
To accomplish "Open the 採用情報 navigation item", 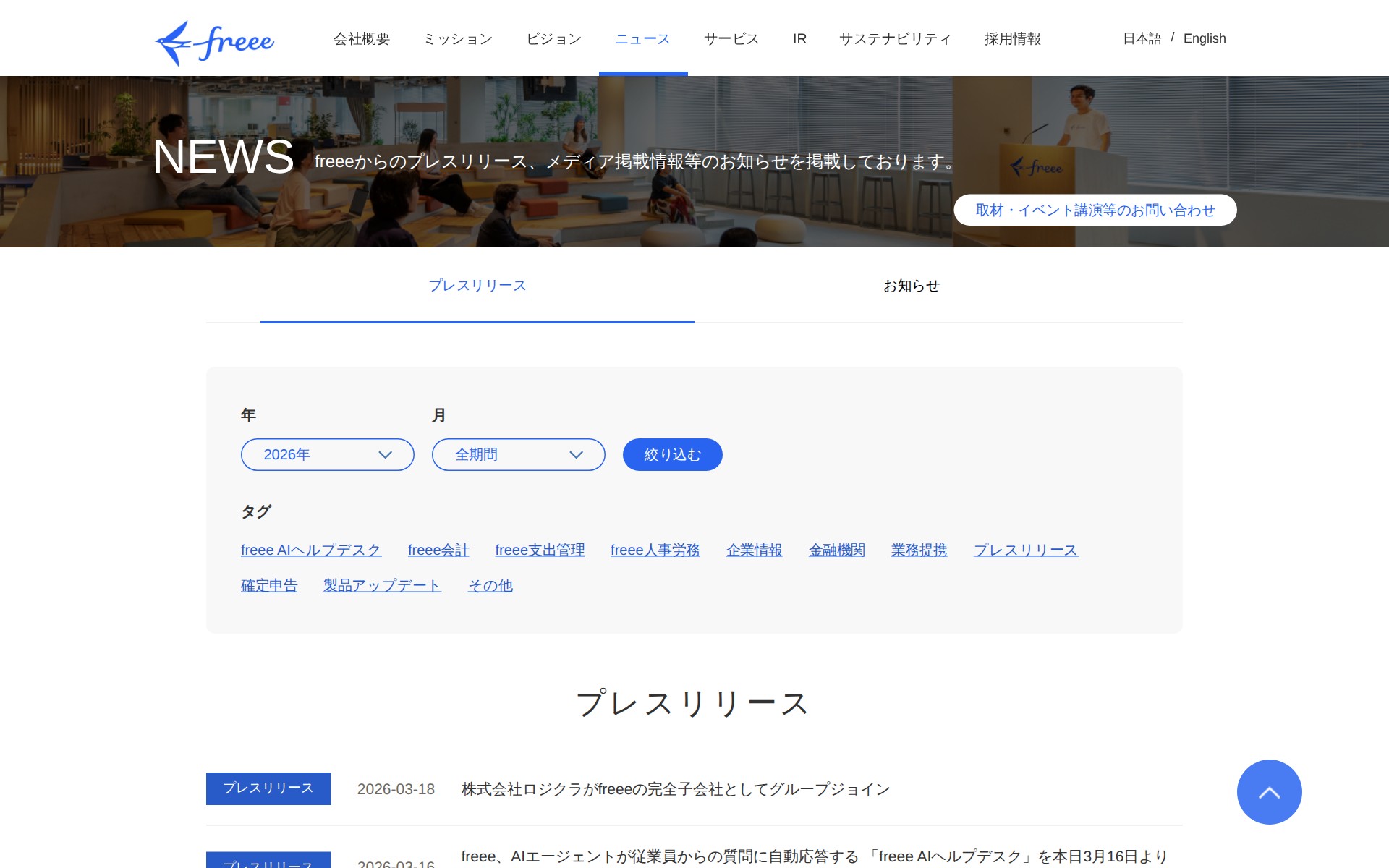I will (x=1012, y=39).
